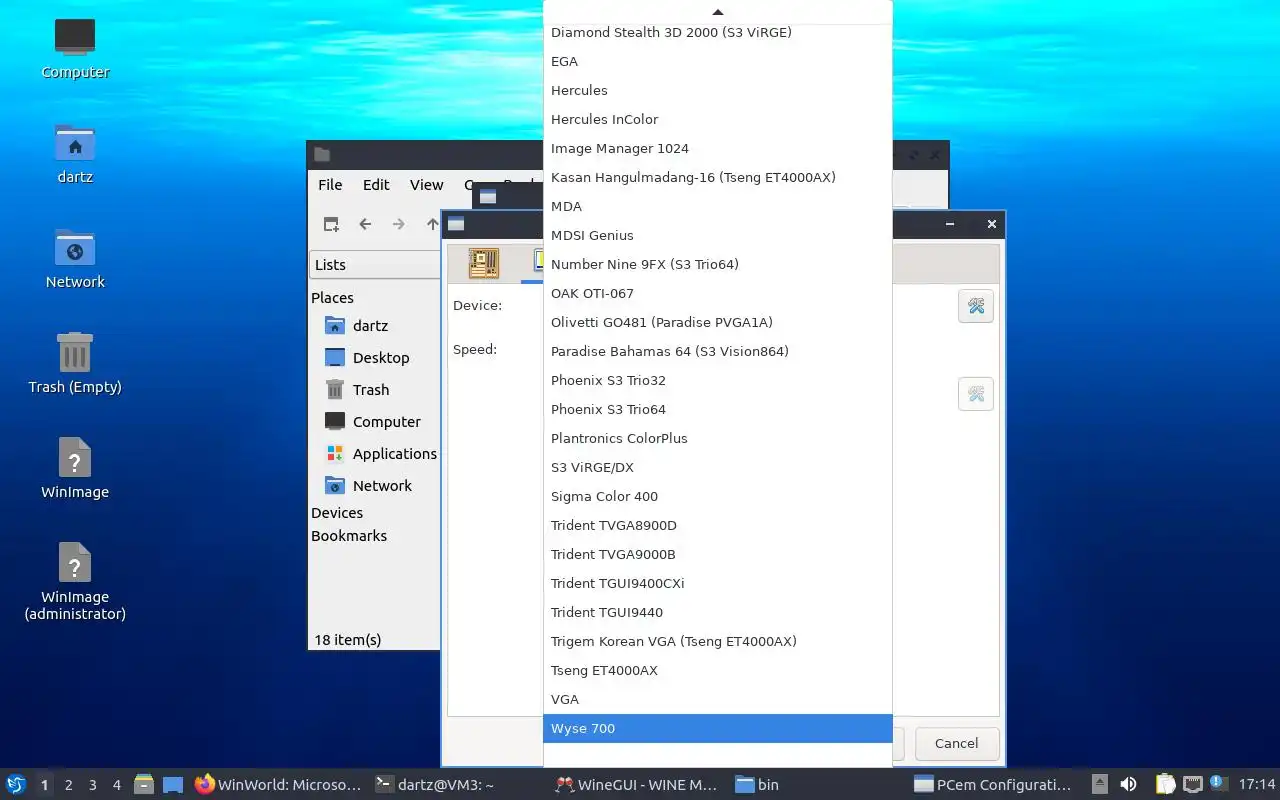Open the Lists dropdown in file manager sidebar
The width and height of the screenshot is (1280, 800).
376,265
